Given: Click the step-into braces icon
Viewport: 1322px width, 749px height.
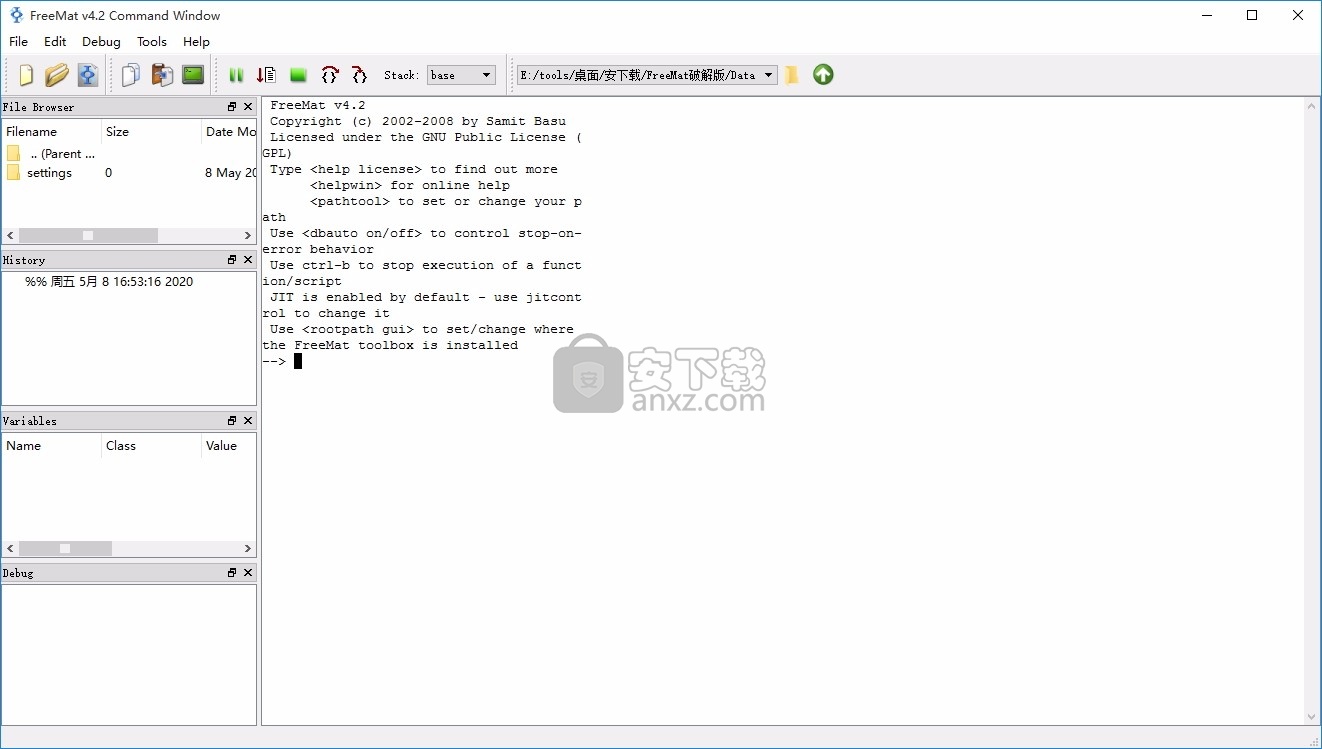Looking at the screenshot, I should [x=359, y=75].
